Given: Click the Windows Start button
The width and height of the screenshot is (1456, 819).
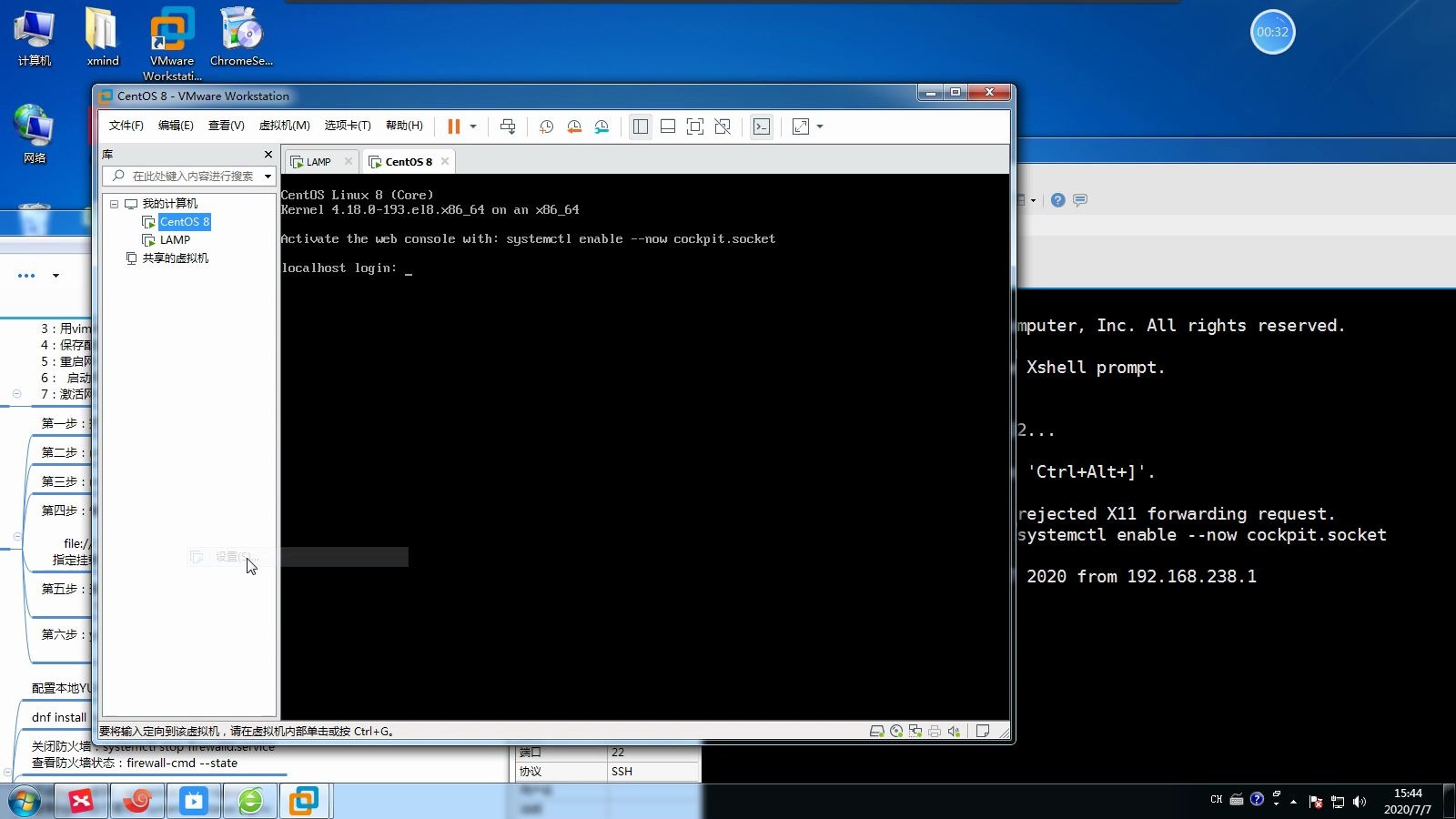Looking at the screenshot, I should (25, 802).
